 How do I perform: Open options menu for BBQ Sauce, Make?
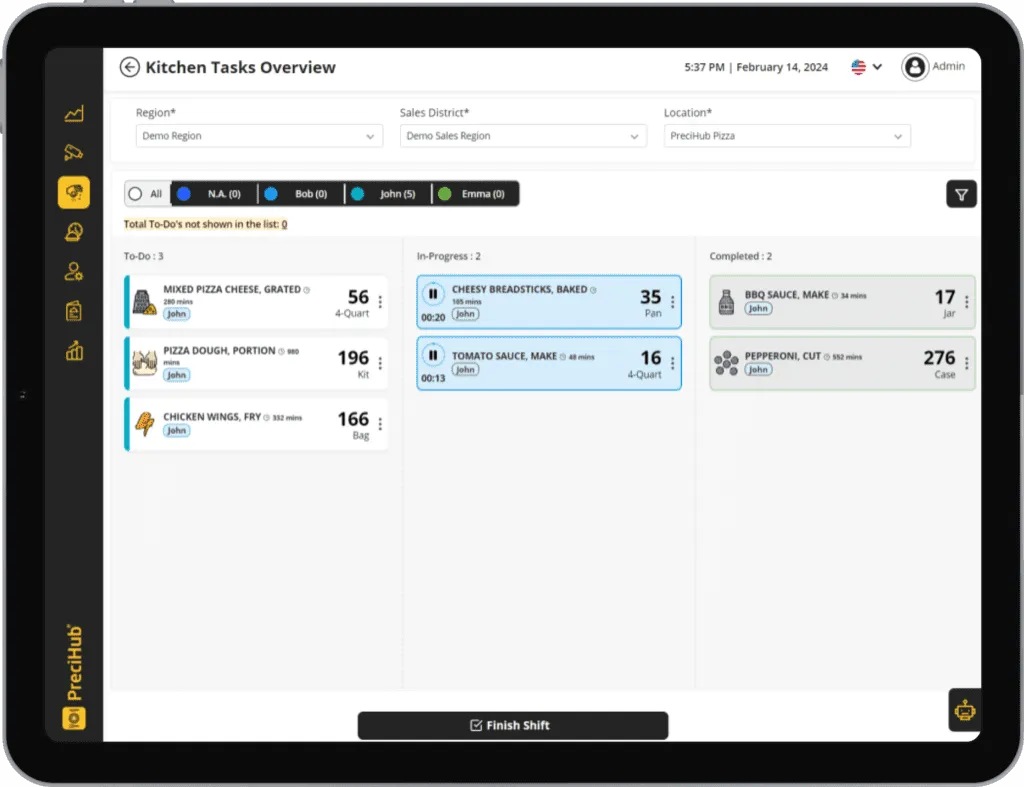pyautogui.click(x=967, y=302)
